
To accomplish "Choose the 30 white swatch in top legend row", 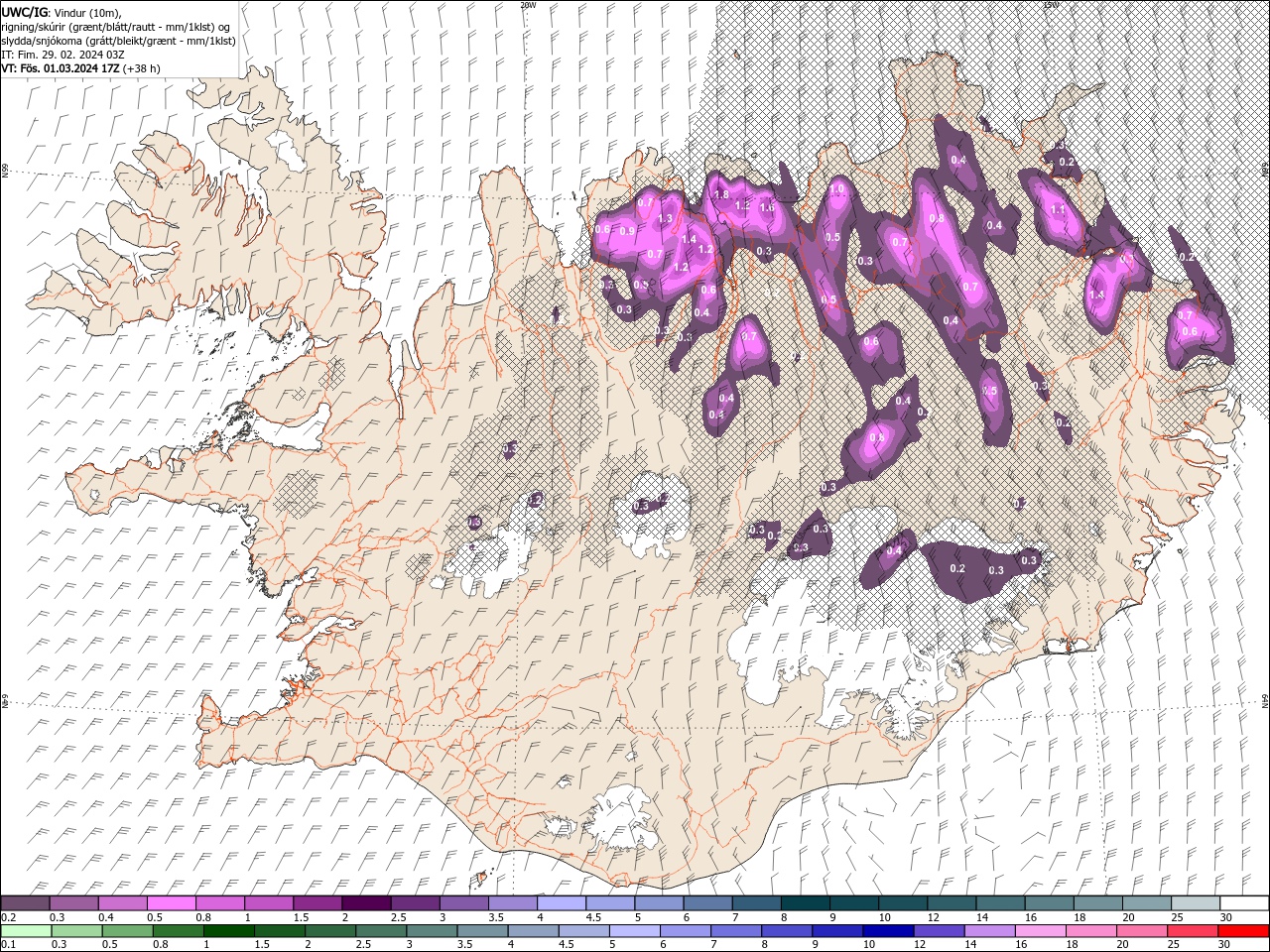I will coord(1243,903).
